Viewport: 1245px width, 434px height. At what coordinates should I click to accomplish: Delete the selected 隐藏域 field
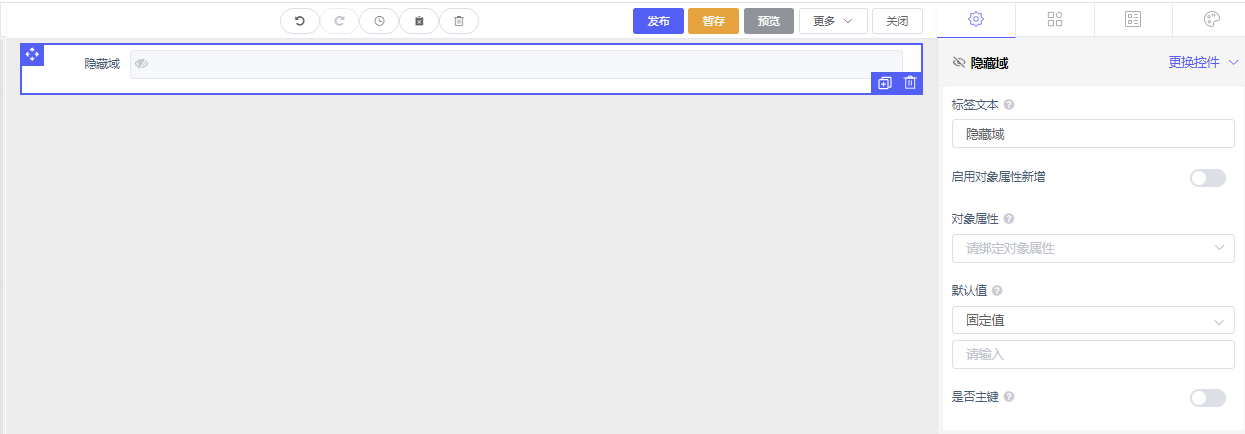(x=910, y=83)
